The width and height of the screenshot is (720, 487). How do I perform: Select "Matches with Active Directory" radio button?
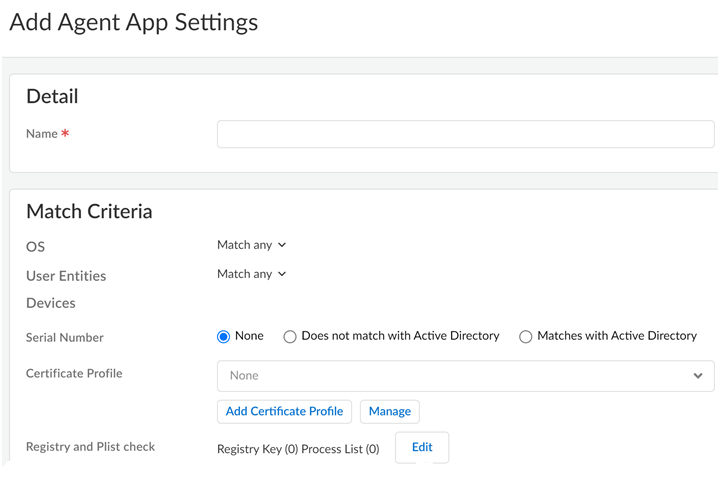[526, 337]
